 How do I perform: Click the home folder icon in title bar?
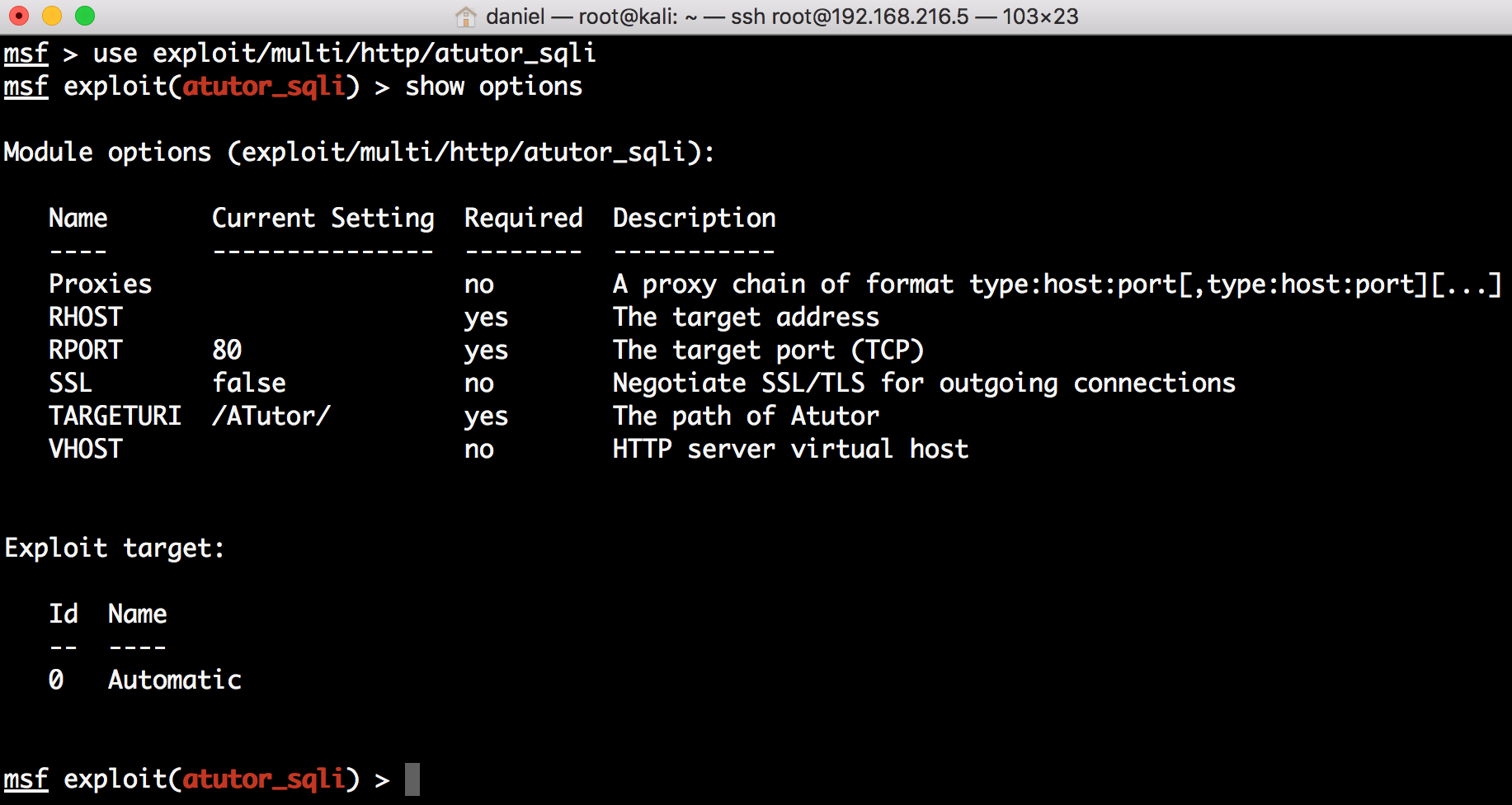pos(466,16)
